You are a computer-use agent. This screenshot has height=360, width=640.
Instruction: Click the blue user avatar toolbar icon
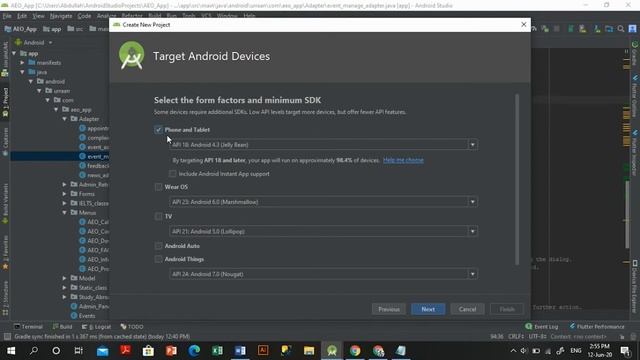pos(632,29)
